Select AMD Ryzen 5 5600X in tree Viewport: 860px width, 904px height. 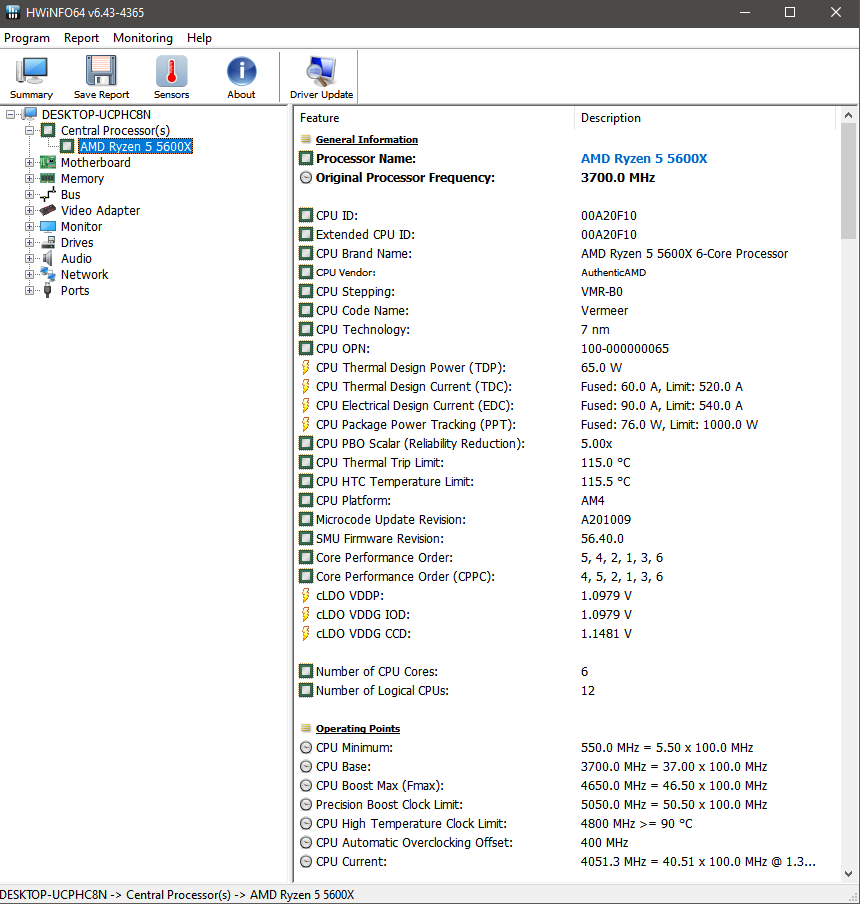tap(135, 146)
